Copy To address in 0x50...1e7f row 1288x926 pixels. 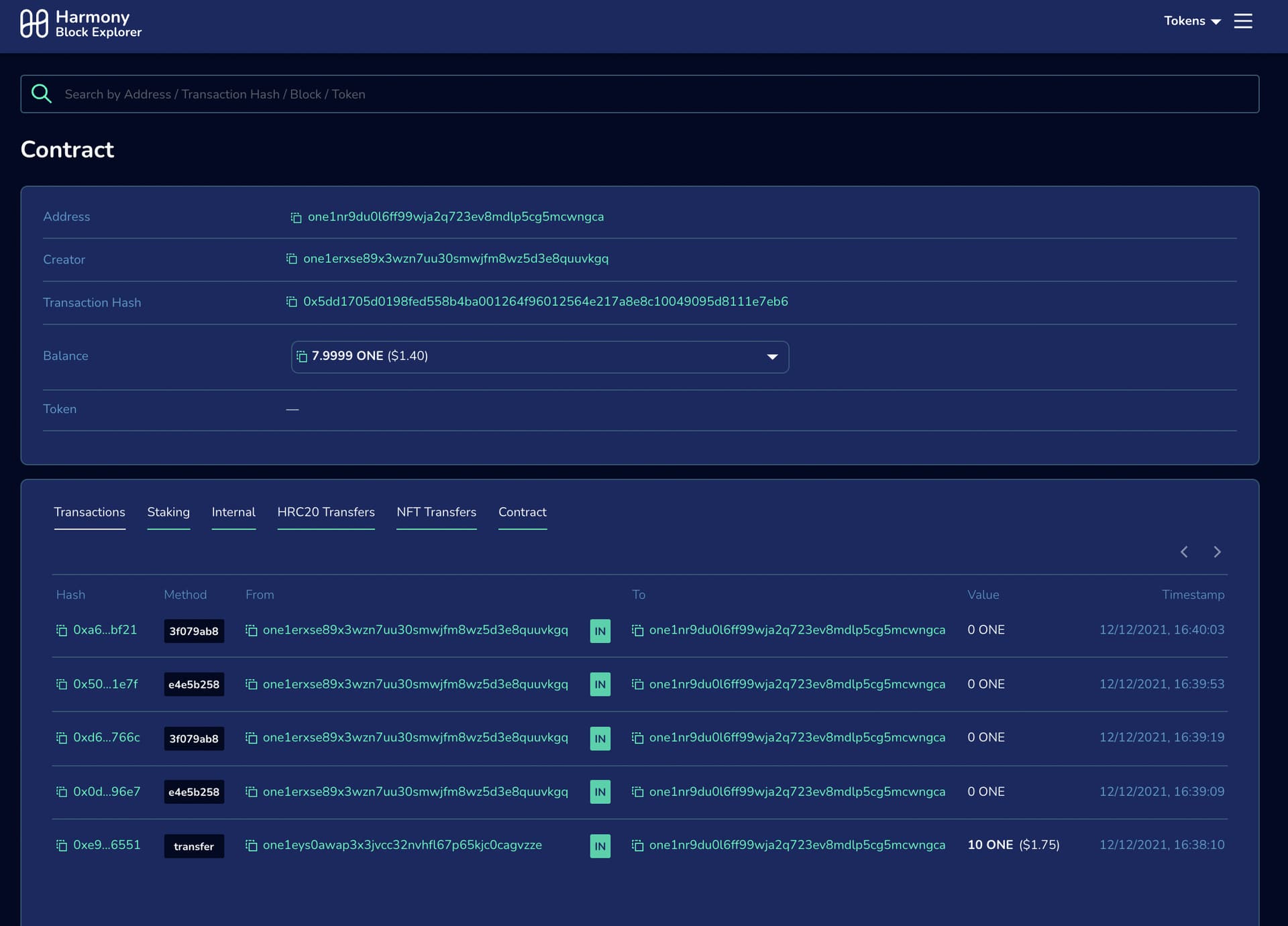coord(638,685)
